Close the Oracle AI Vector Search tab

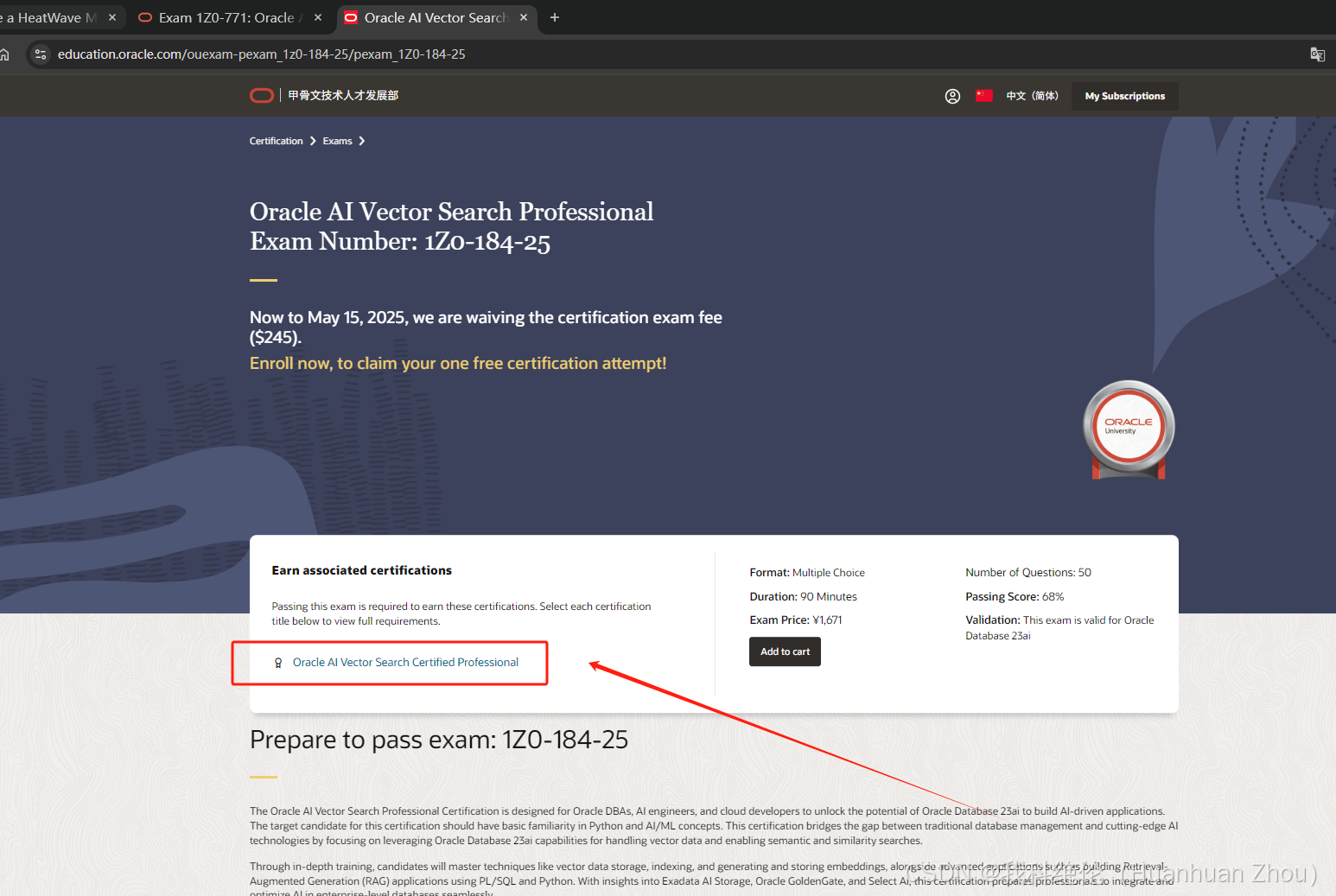coord(524,17)
